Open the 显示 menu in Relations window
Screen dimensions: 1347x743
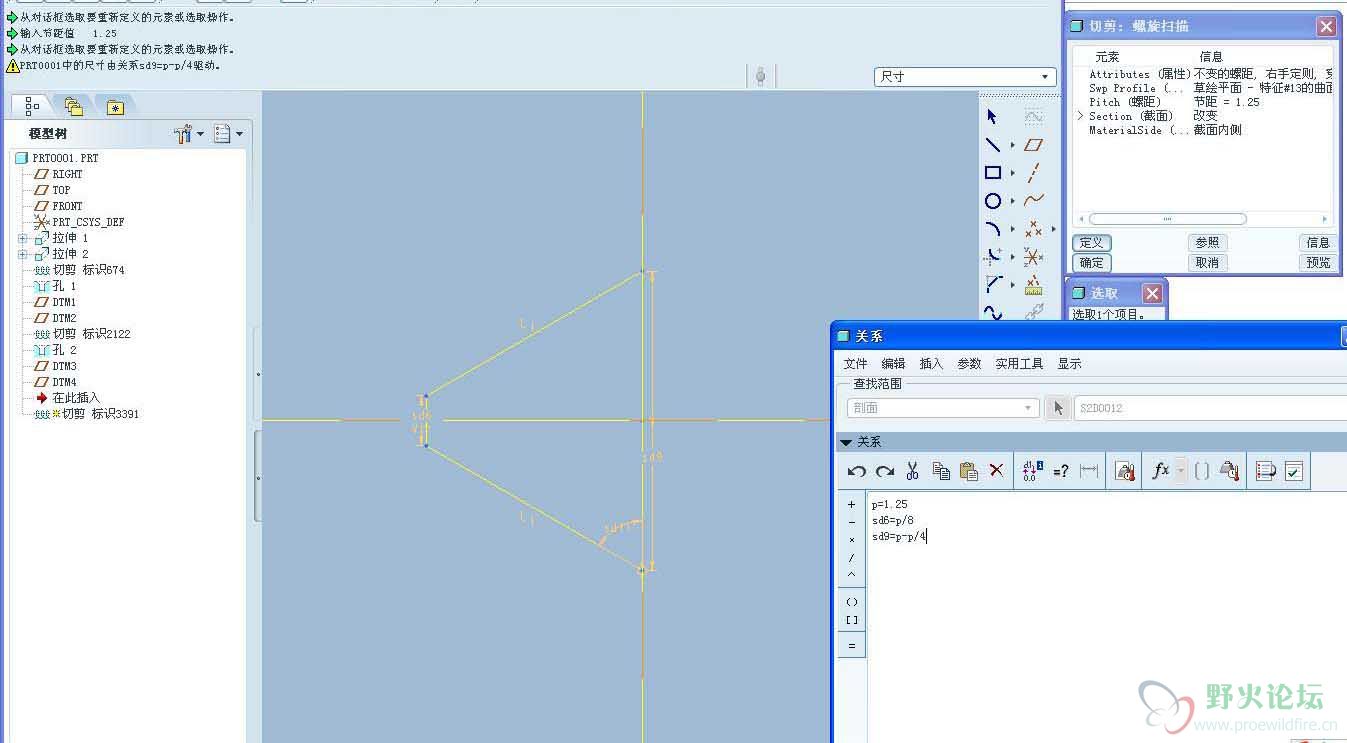1069,364
